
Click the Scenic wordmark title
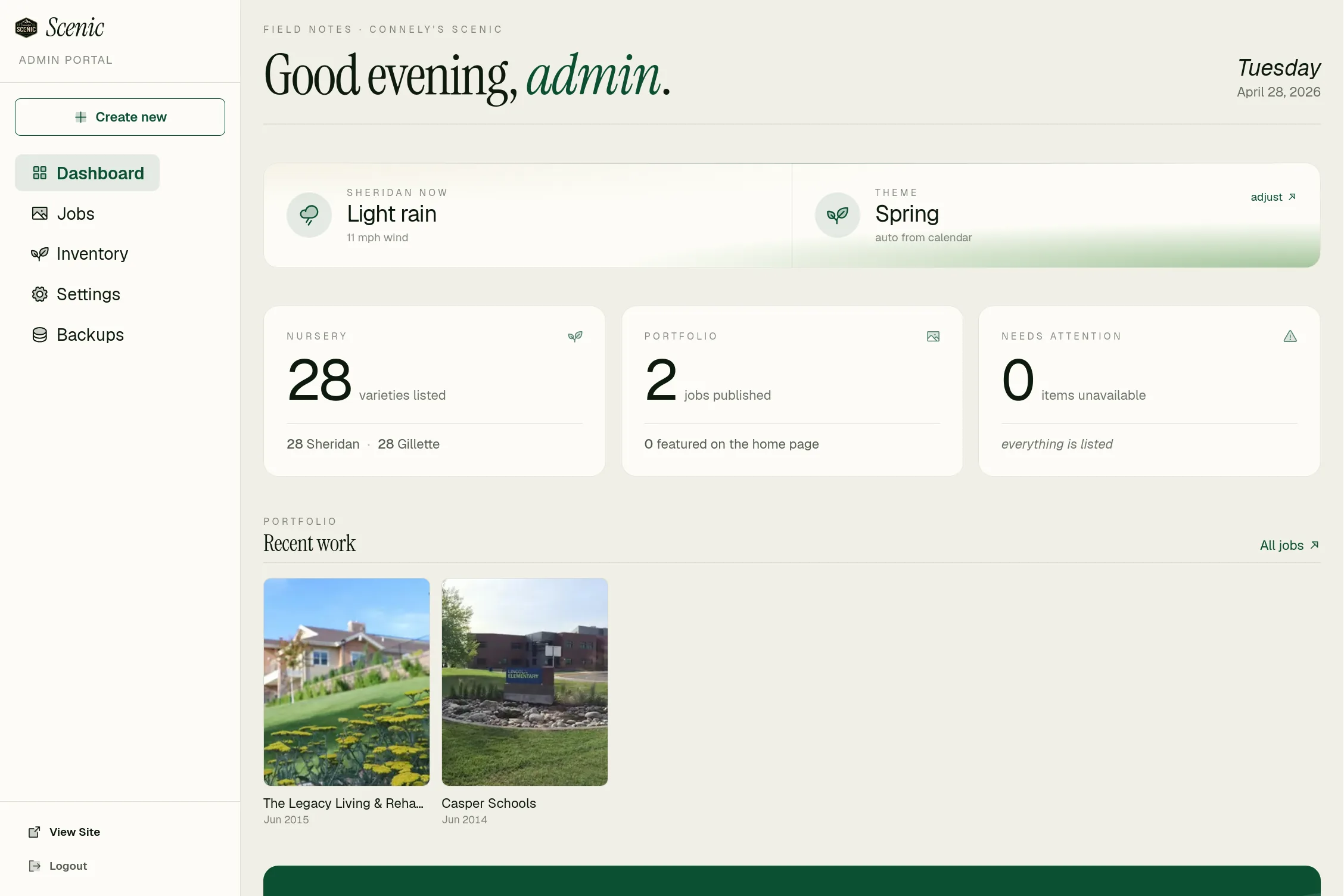75,27
